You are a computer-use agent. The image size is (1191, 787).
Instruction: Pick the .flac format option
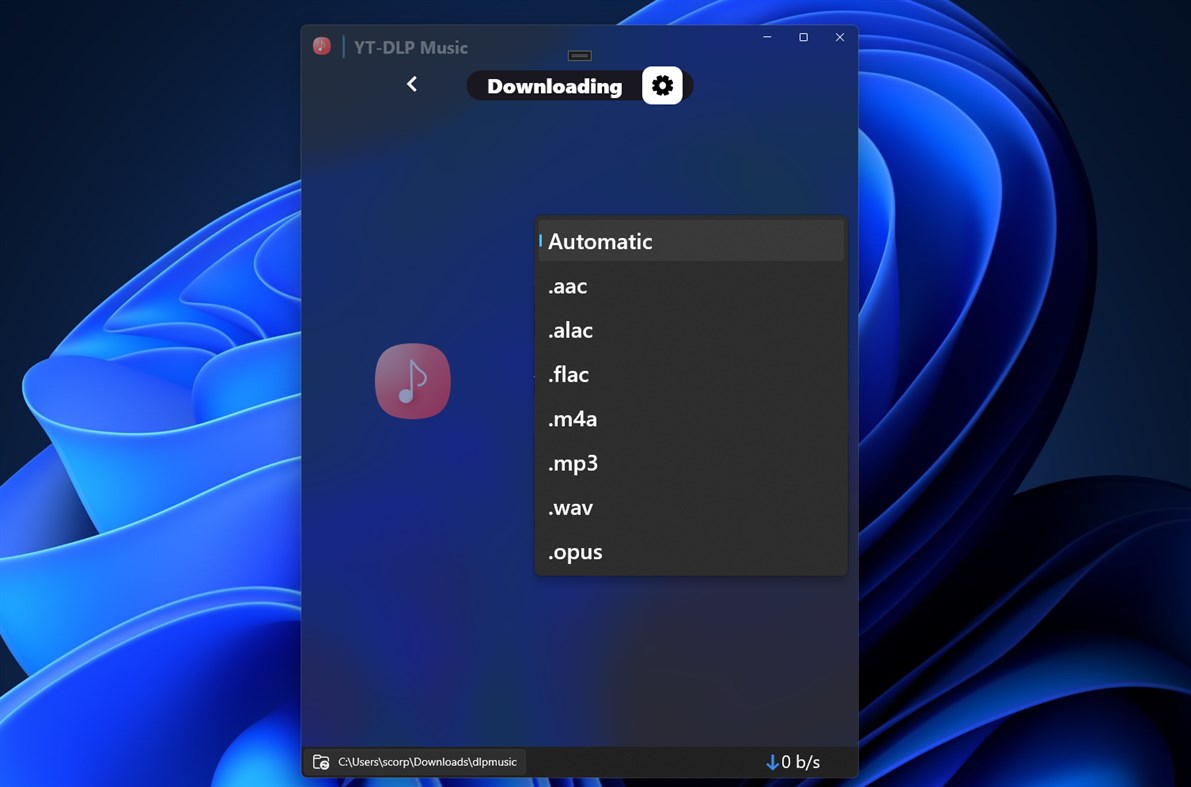pos(691,374)
